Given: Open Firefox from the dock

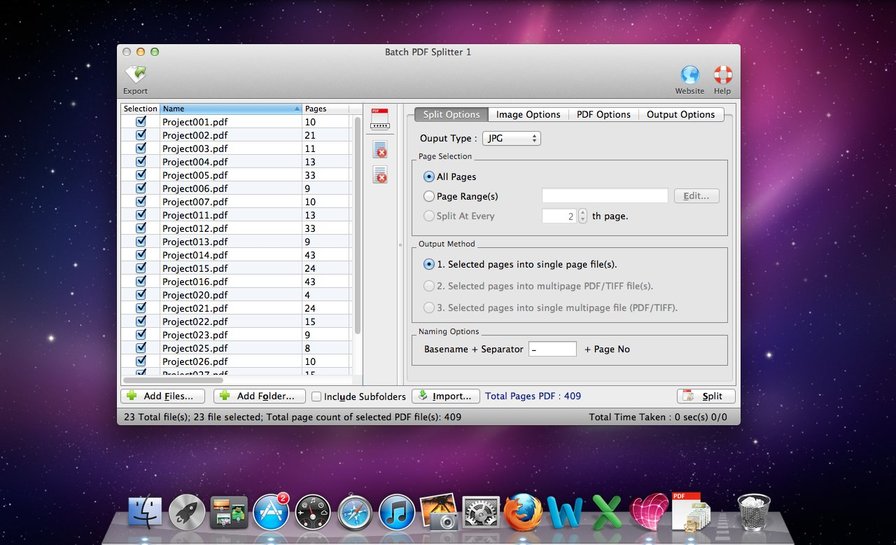Looking at the screenshot, I should coord(522,511).
